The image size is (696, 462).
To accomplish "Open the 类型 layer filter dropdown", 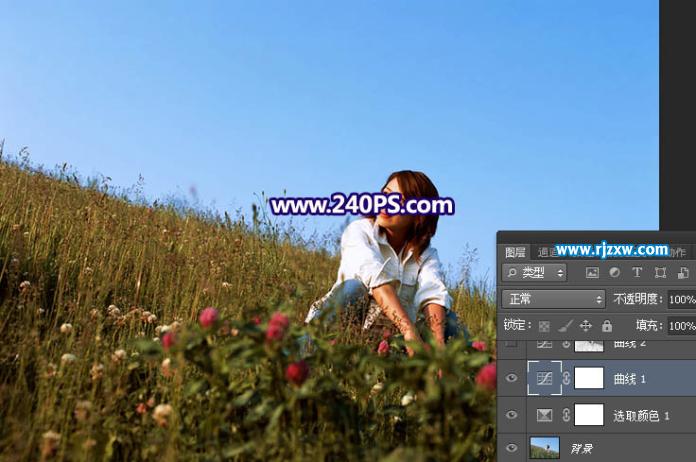I will (534, 272).
